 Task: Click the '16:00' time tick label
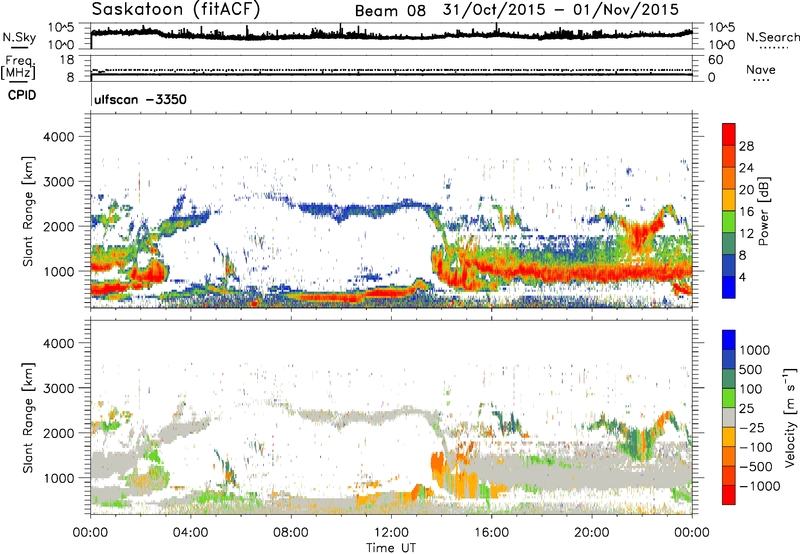pos(491,533)
